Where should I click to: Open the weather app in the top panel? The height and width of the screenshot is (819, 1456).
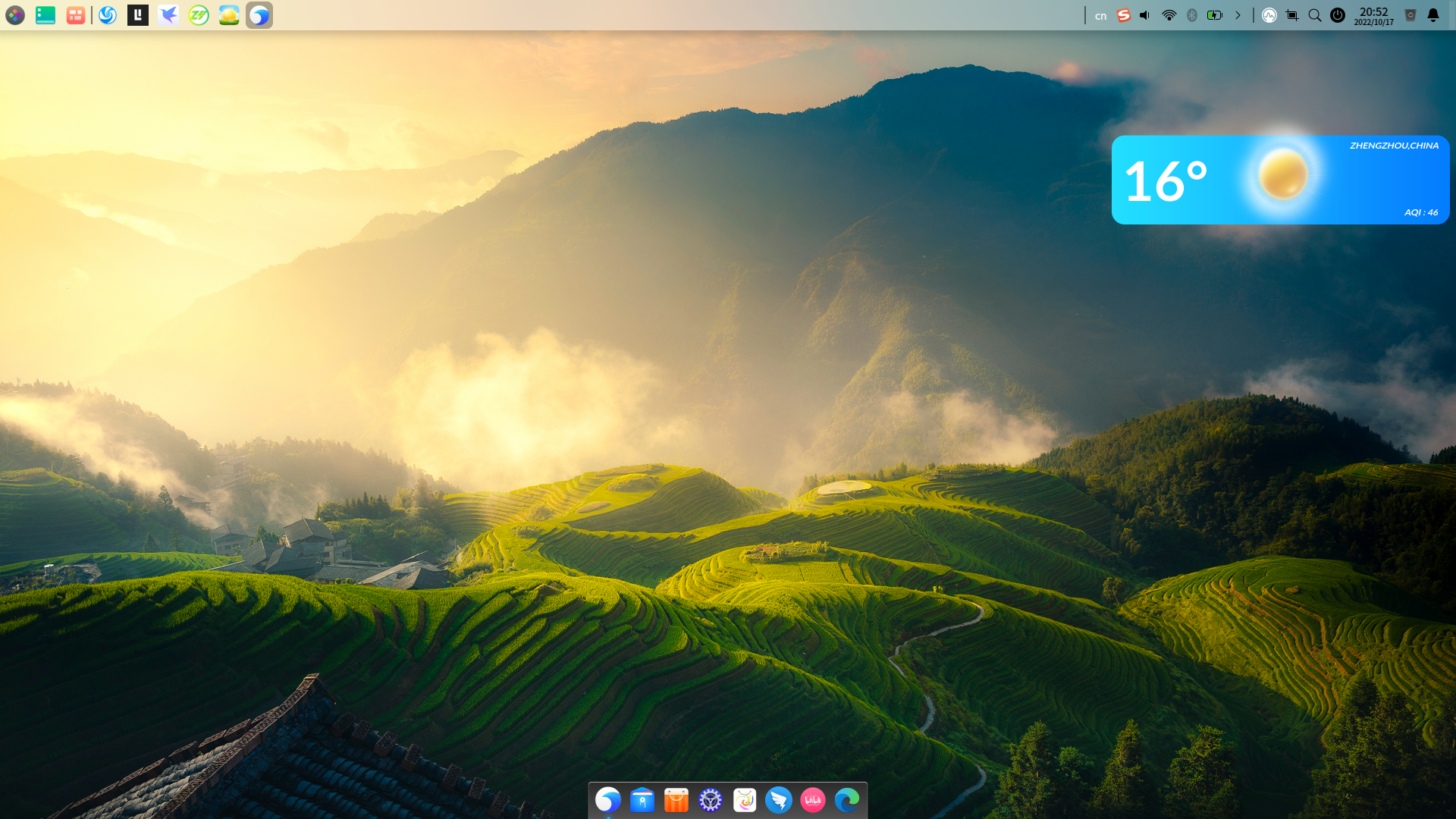coord(229,15)
